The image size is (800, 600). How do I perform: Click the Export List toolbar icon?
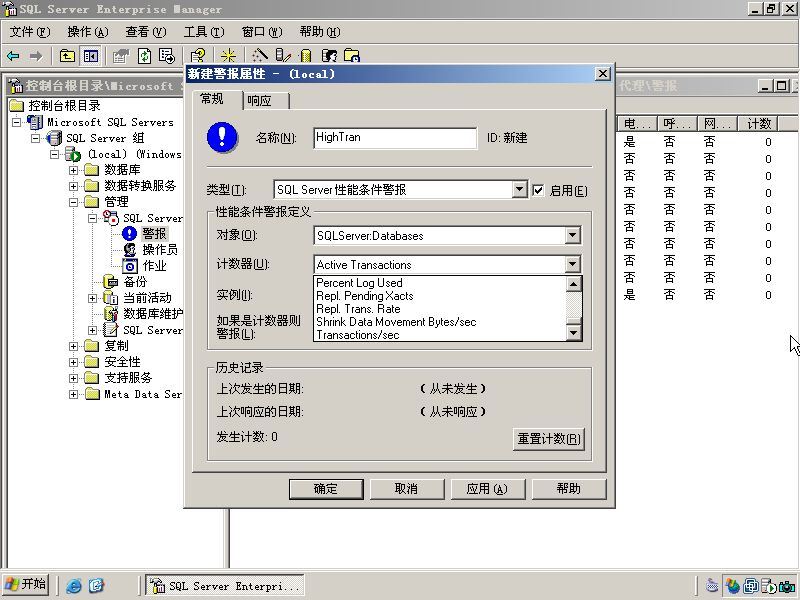(x=166, y=56)
